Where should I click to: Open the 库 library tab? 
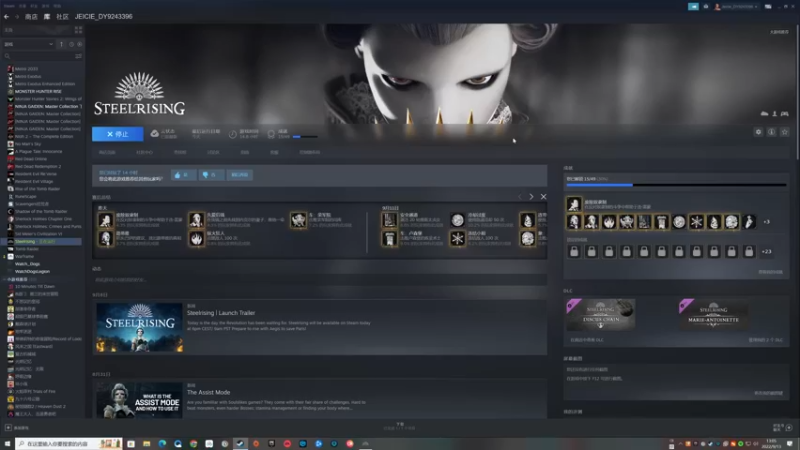(47, 17)
